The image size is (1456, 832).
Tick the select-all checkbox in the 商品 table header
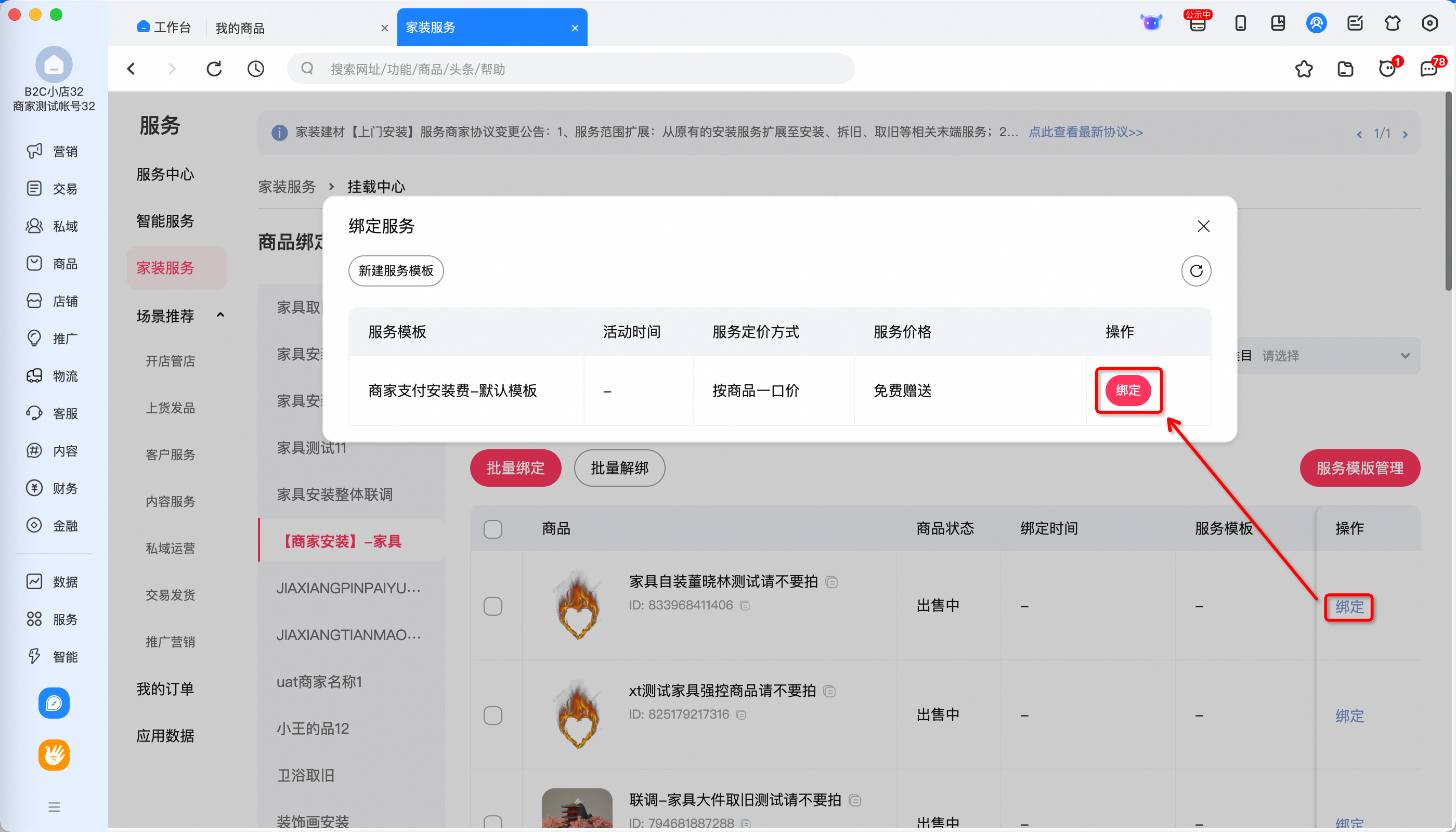[492, 529]
